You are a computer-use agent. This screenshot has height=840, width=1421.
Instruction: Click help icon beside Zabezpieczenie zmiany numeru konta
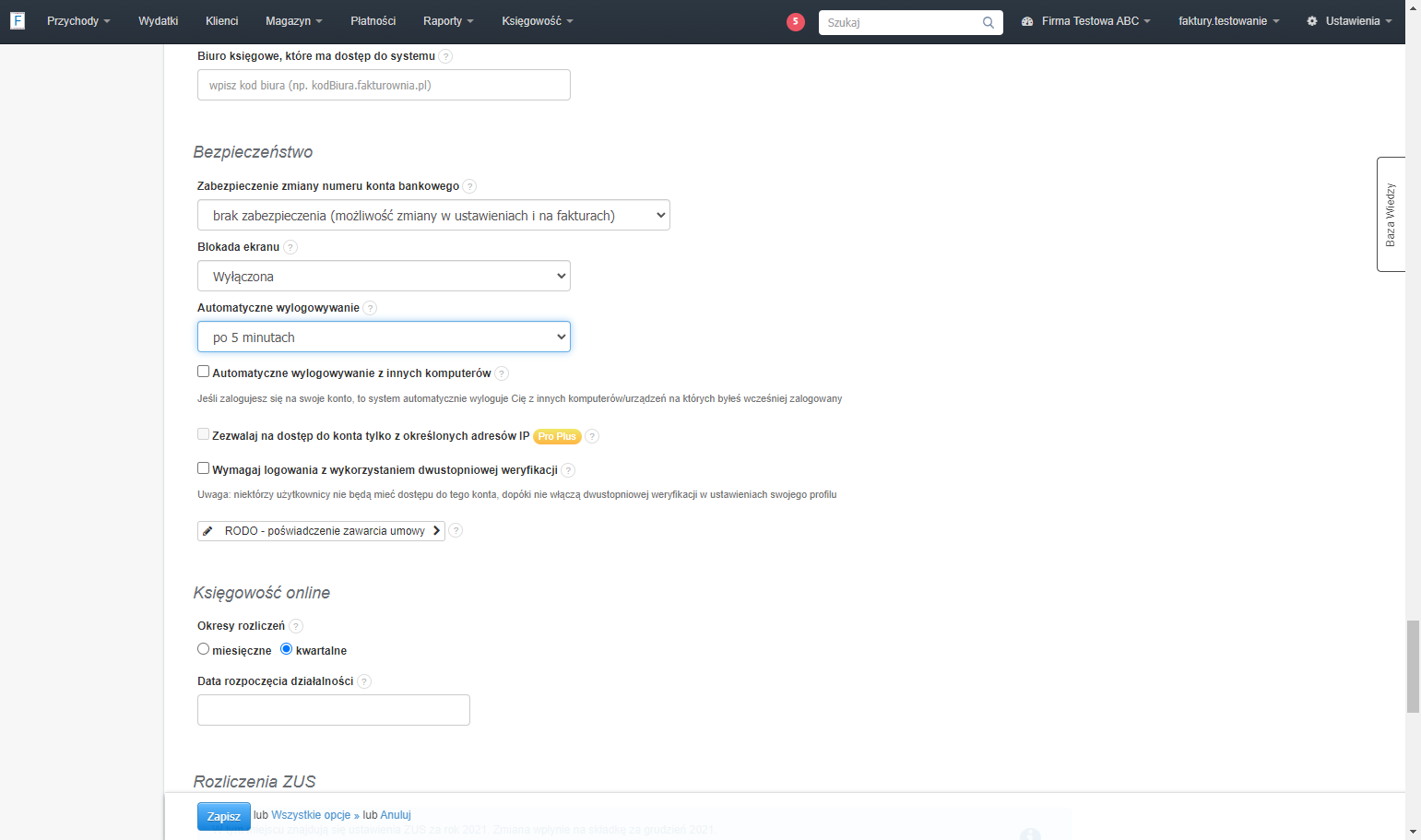[x=469, y=186]
